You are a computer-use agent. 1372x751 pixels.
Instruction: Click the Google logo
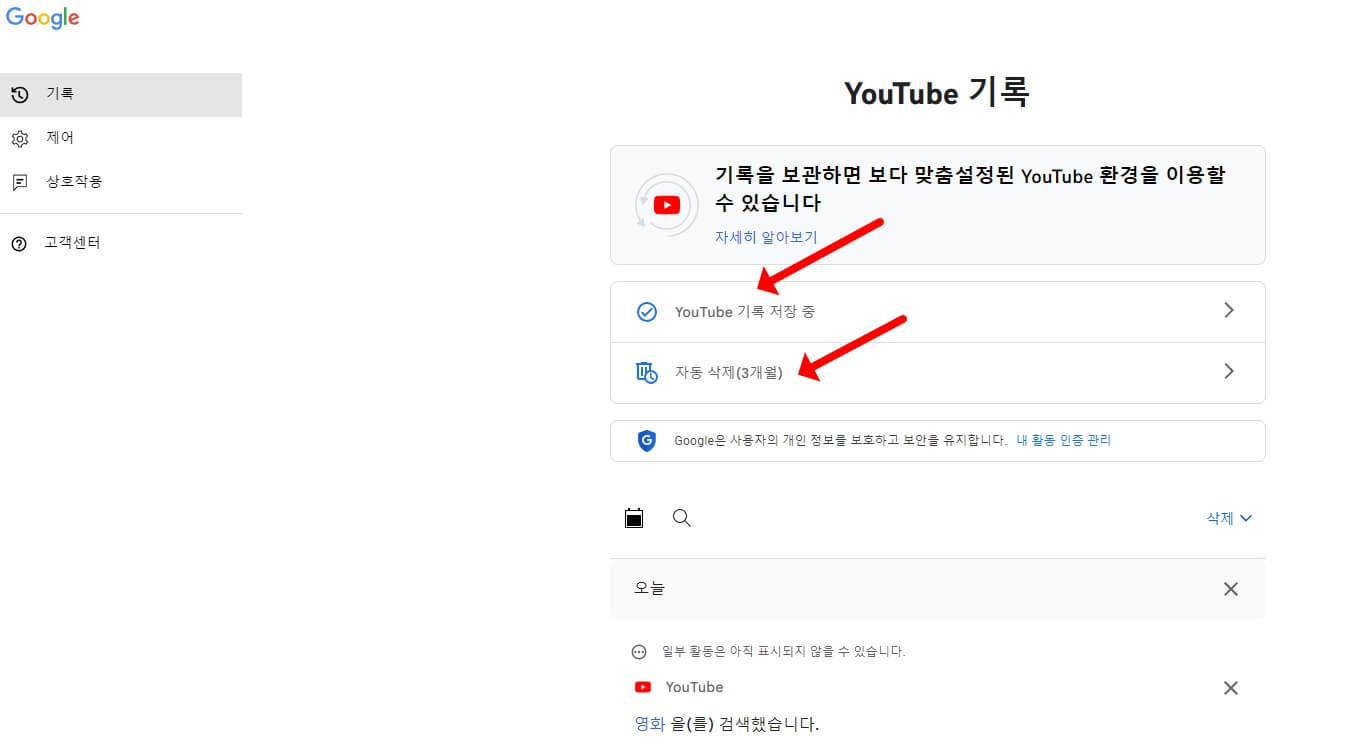pos(43,18)
